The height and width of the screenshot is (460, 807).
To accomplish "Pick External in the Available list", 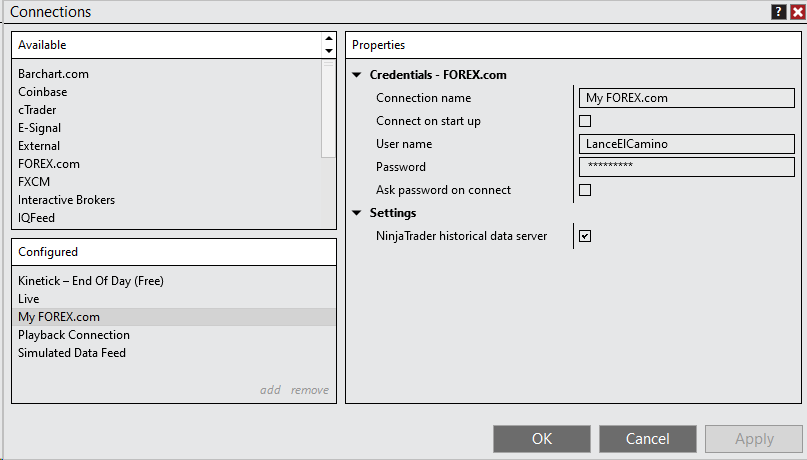I will tap(168, 146).
